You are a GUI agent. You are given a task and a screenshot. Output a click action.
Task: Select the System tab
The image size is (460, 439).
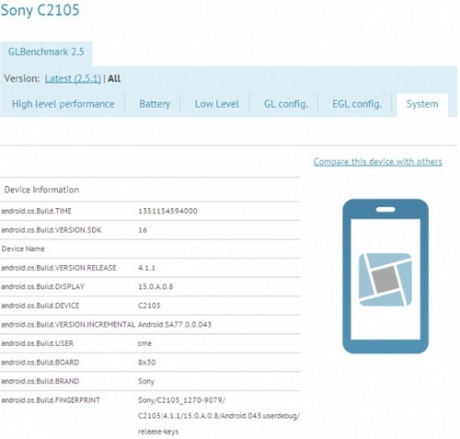pos(422,104)
